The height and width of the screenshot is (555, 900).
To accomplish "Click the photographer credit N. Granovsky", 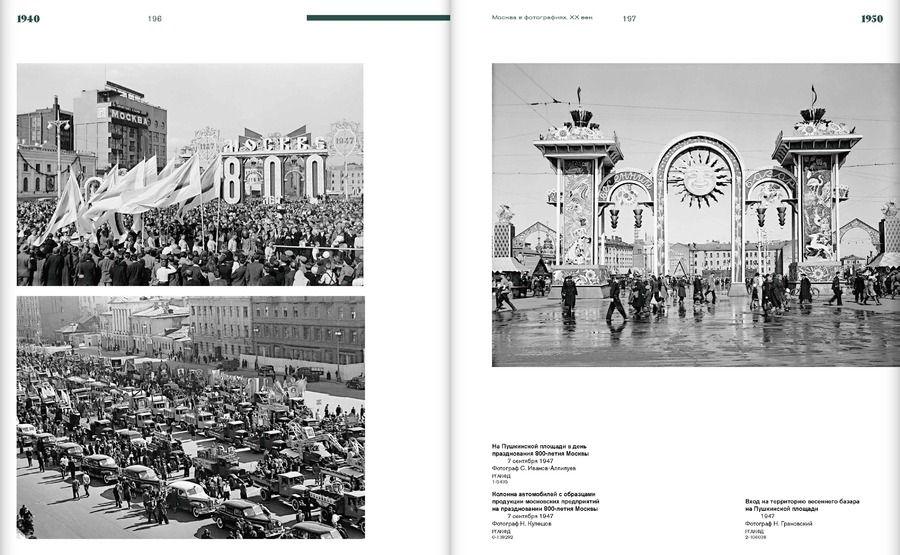I will click(778, 523).
